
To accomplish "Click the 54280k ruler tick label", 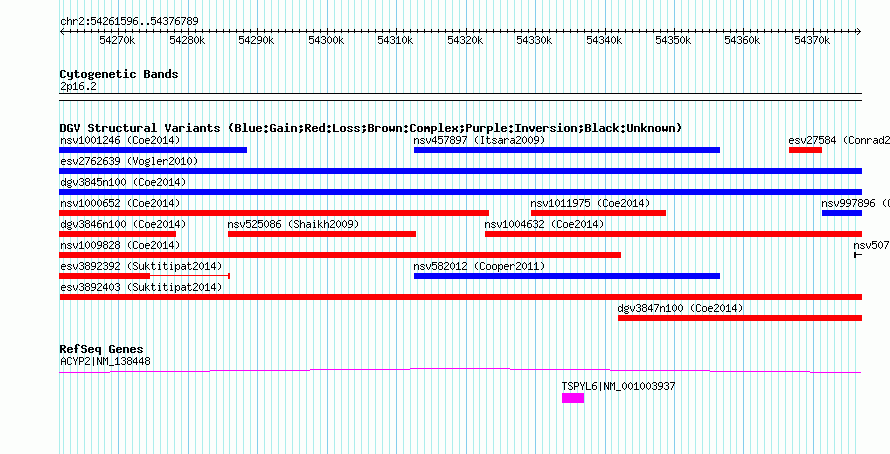I will click(187, 40).
